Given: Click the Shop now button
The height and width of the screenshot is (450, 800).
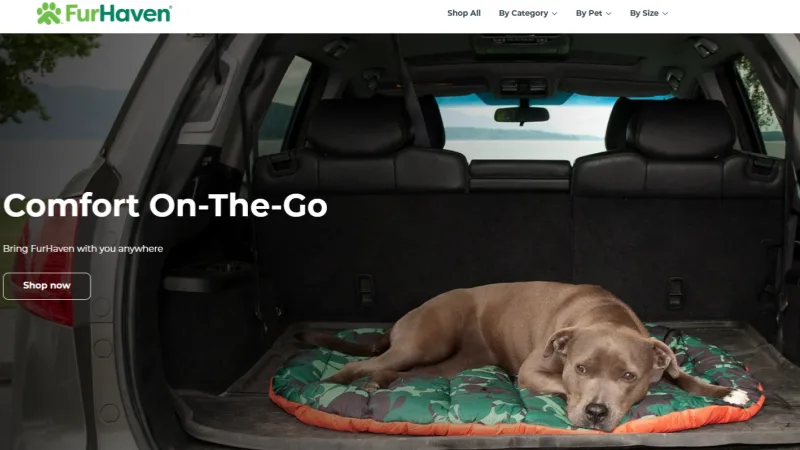Looking at the screenshot, I should [47, 286].
